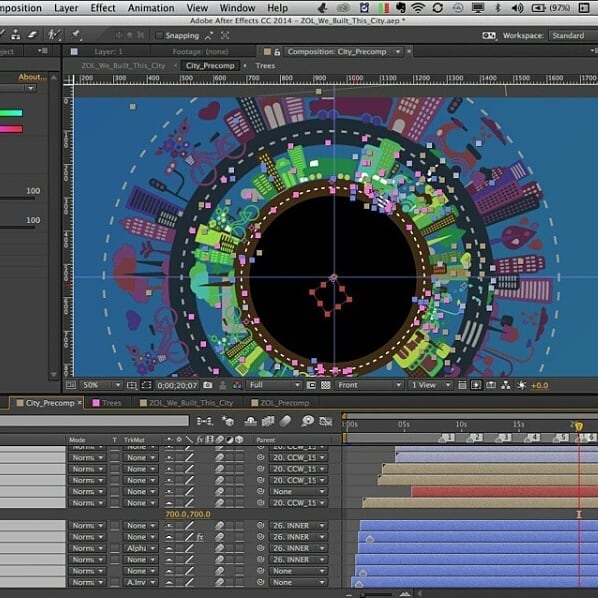This screenshot has width=598, height=598.
Task: Click the About link in left panel
Action: click(x=33, y=77)
